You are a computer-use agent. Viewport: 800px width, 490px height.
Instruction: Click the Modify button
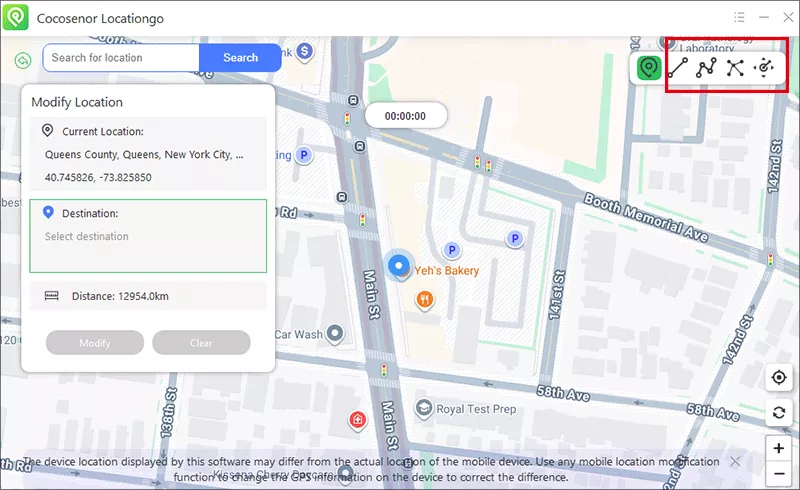click(95, 343)
